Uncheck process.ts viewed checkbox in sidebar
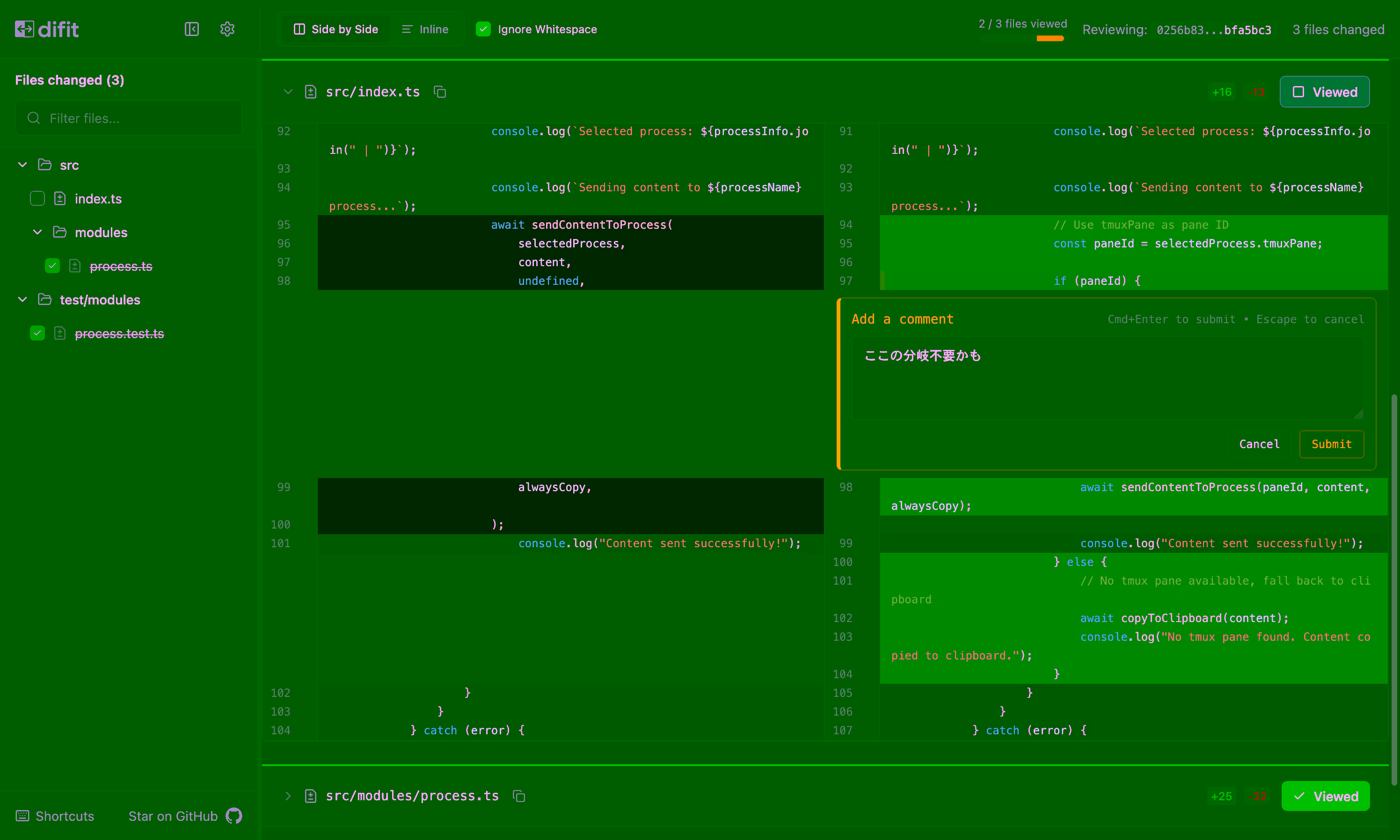The width and height of the screenshot is (1400, 840). pos(52,266)
